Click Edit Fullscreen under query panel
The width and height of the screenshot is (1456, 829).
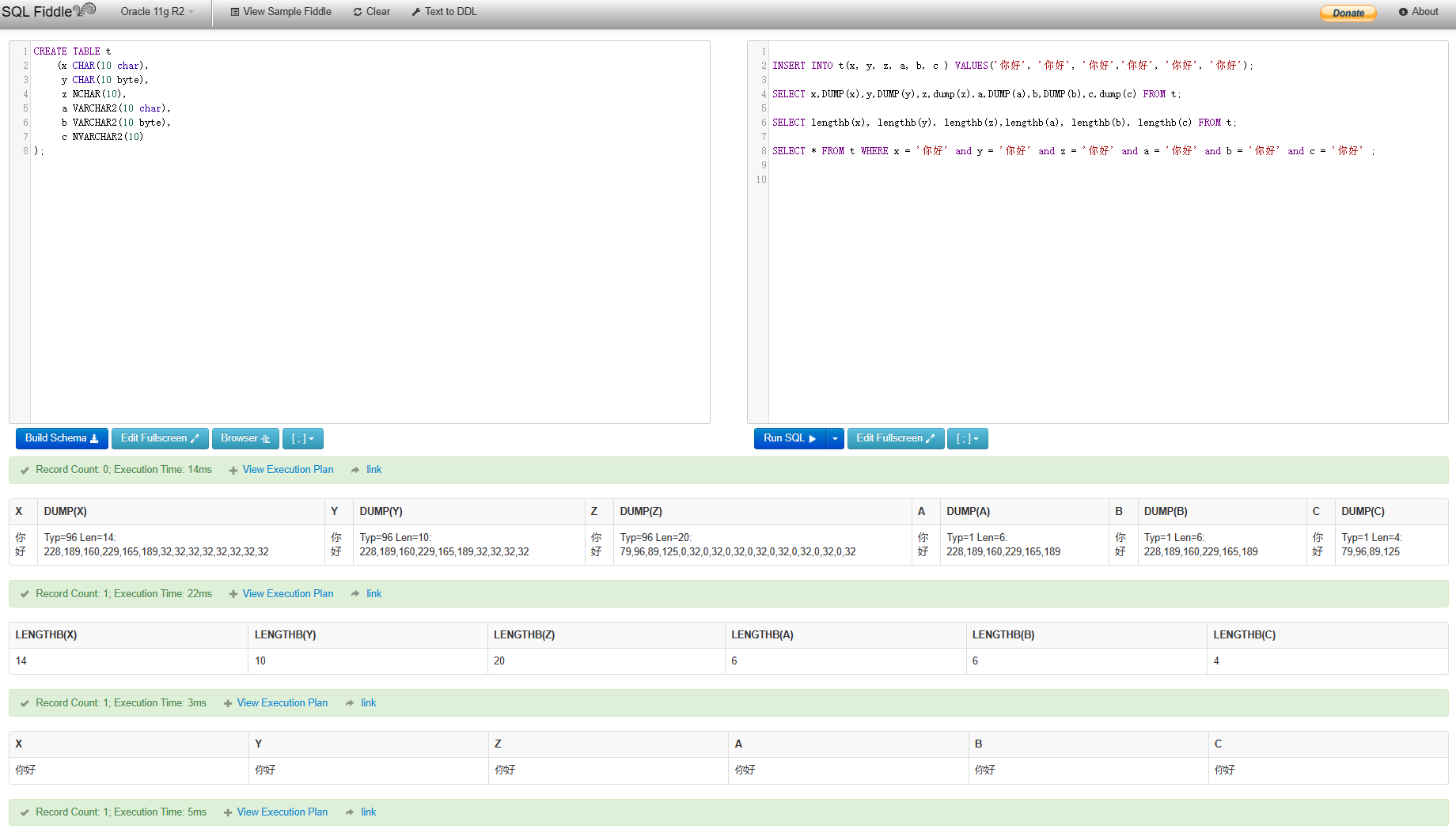point(896,438)
